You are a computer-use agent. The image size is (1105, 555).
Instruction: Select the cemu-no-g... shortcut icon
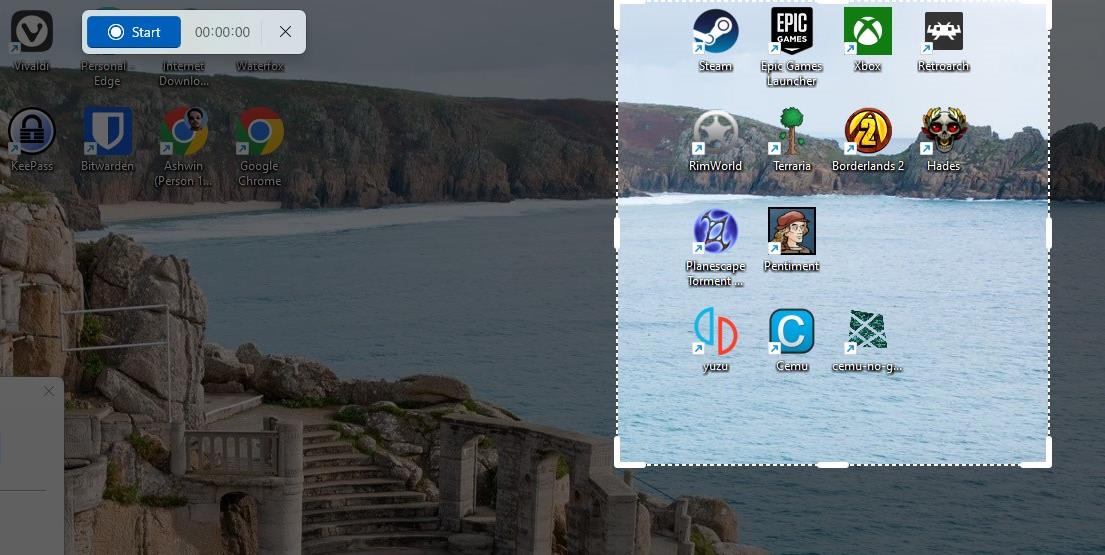[x=868, y=332]
